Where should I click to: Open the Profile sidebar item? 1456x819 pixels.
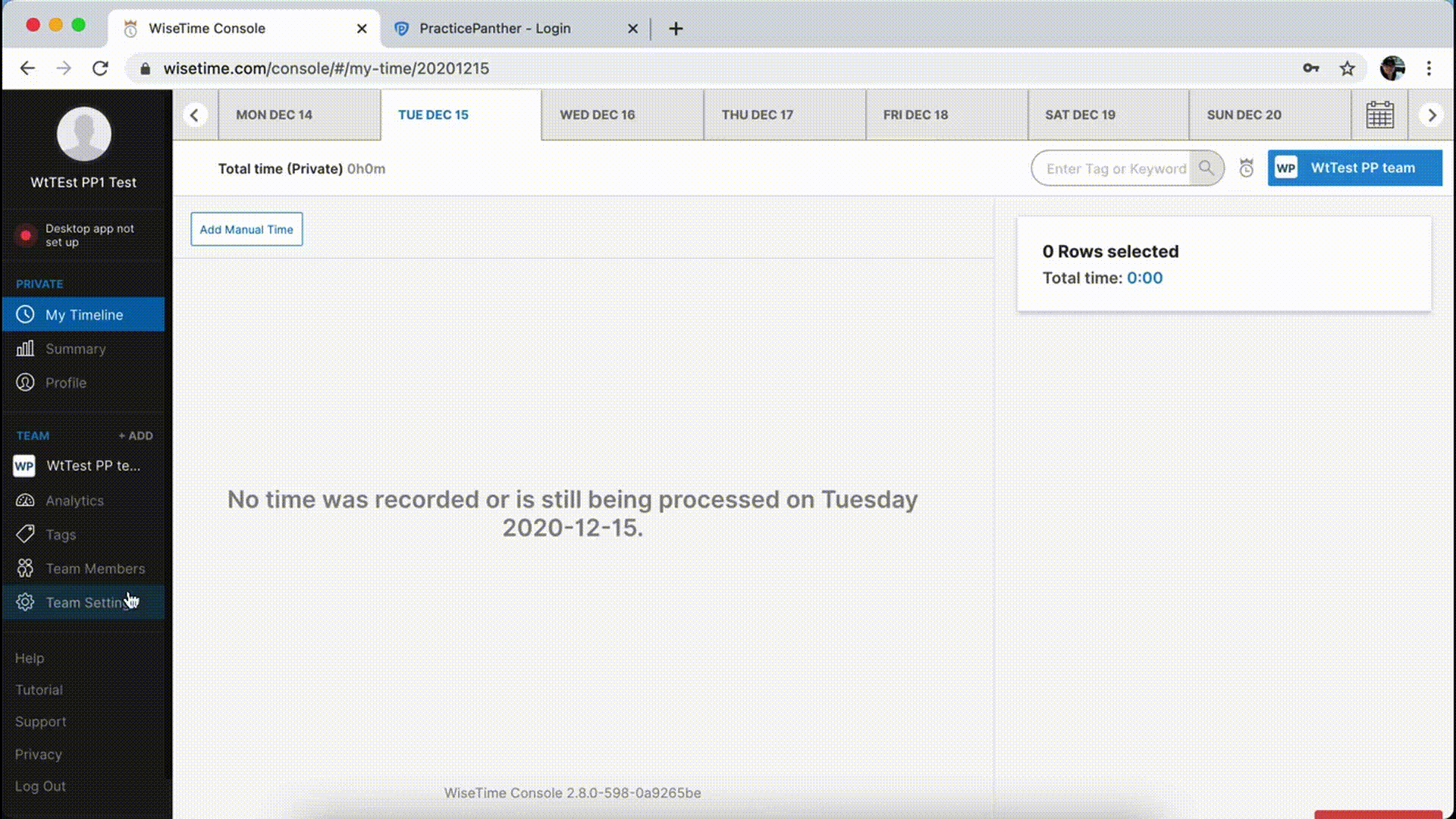tap(83, 383)
